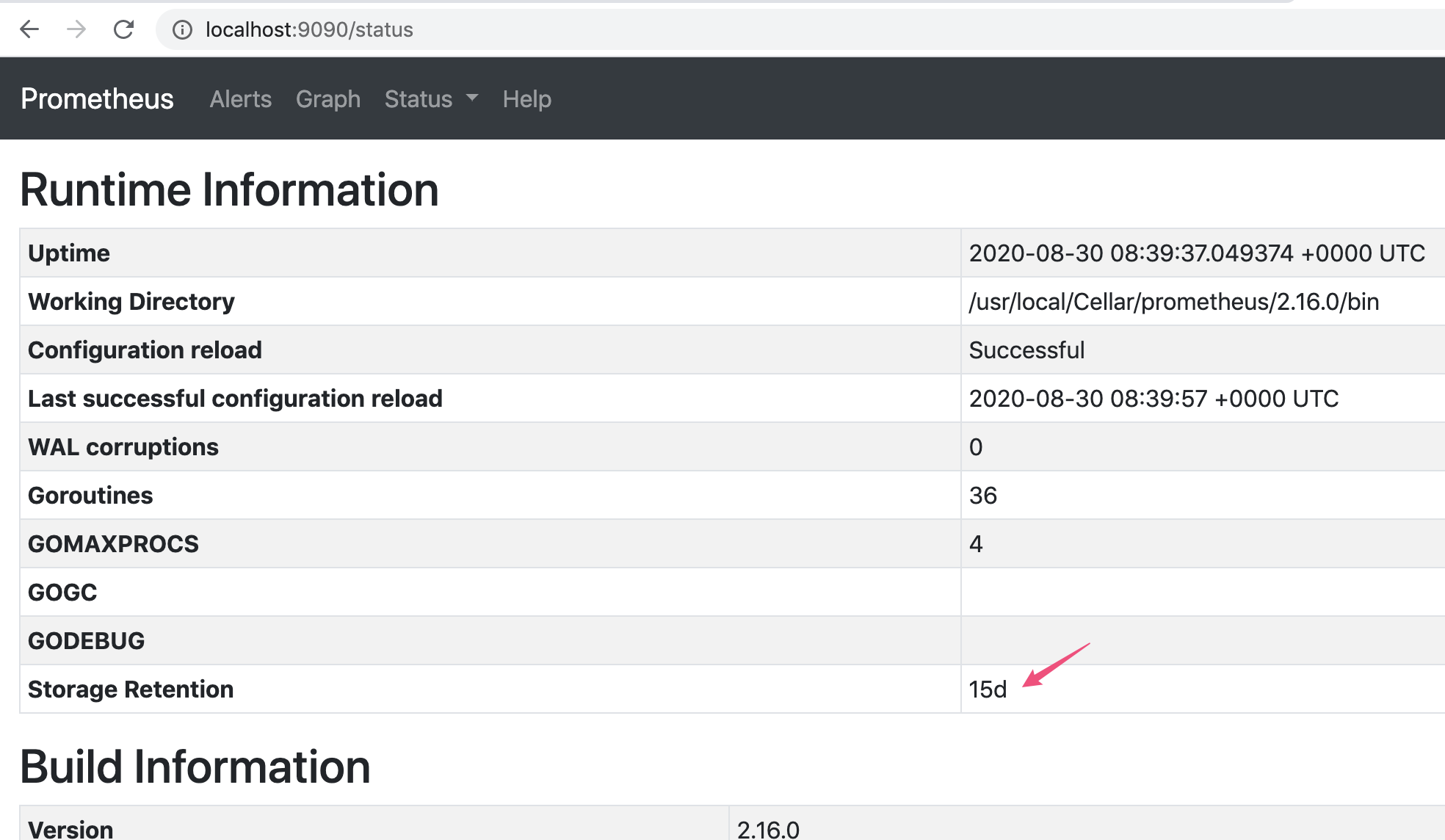Viewport: 1445px width, 840px height.
Task: Select the Build Information heading
Action: point(195,767)
